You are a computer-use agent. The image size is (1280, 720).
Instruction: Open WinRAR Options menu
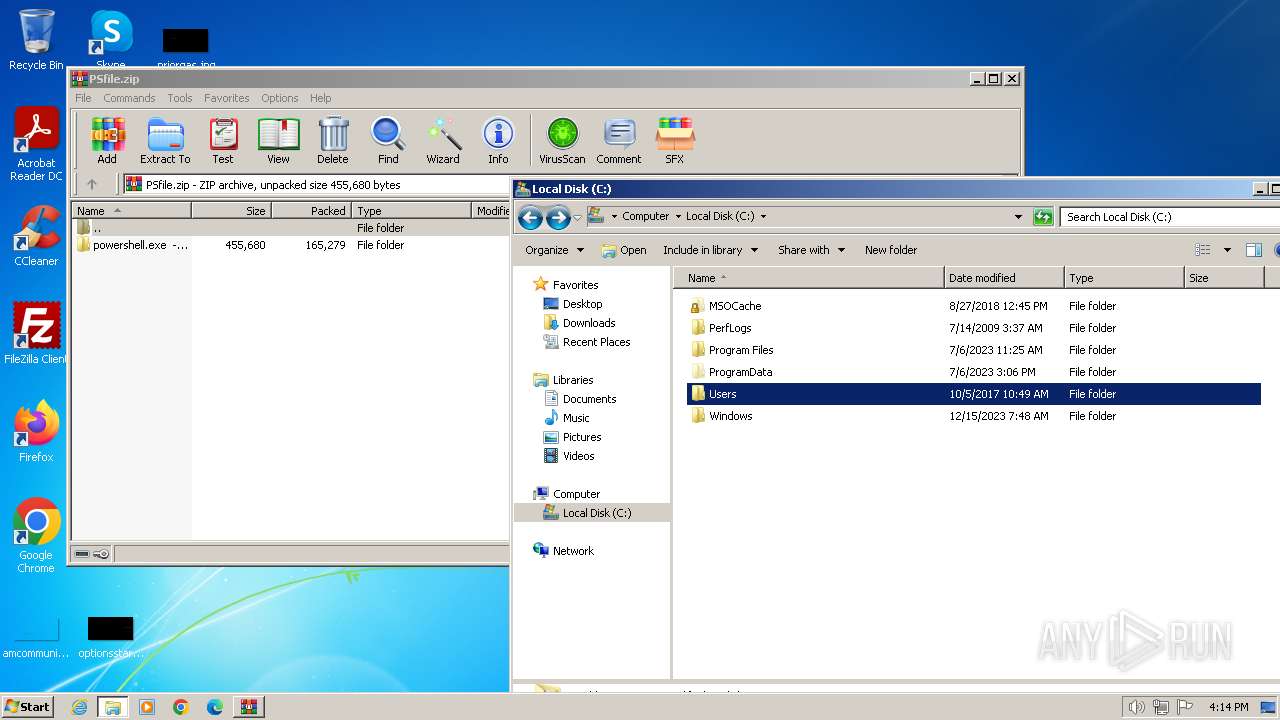(x=280, y=98)
